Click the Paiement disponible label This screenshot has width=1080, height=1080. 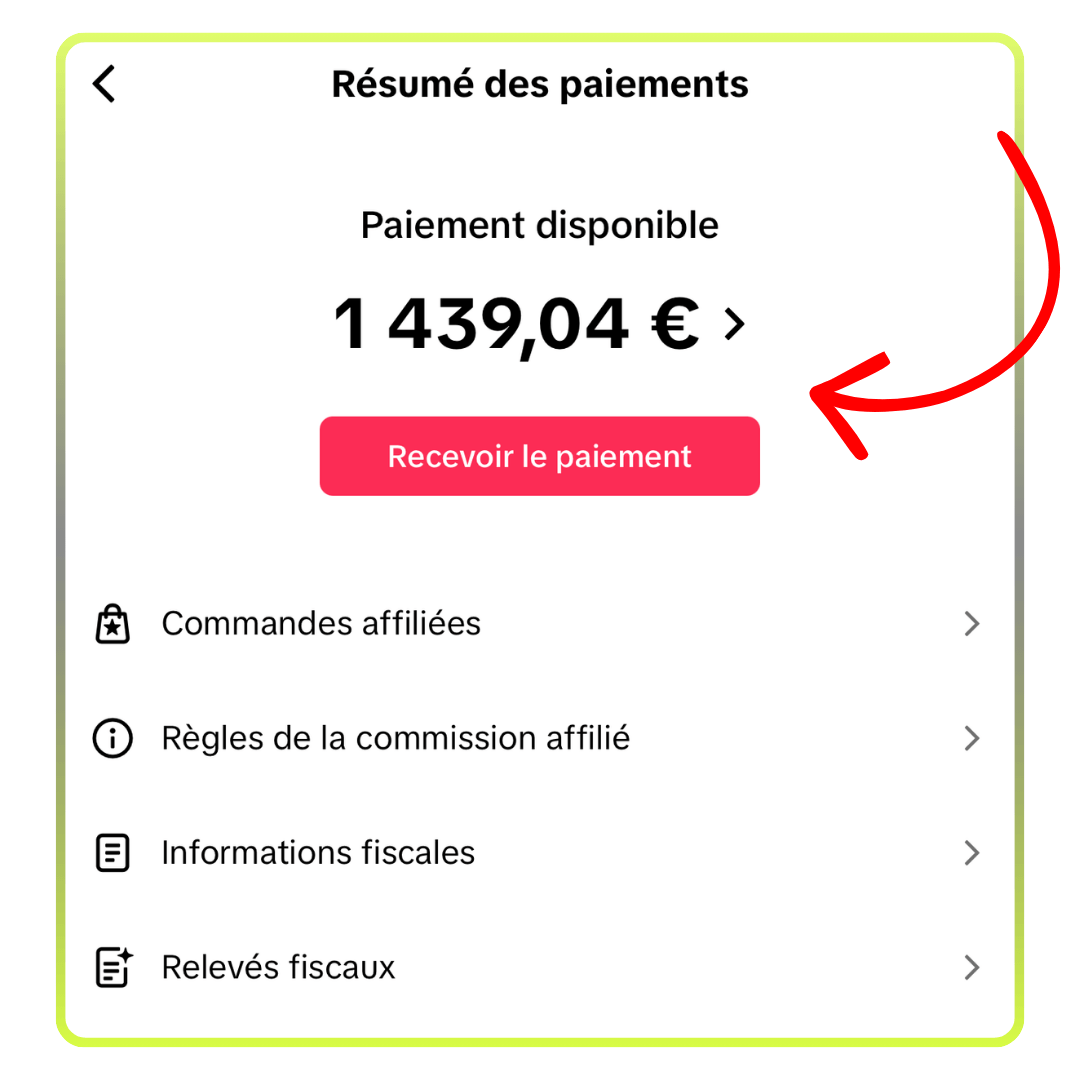[x=540, y=226]
